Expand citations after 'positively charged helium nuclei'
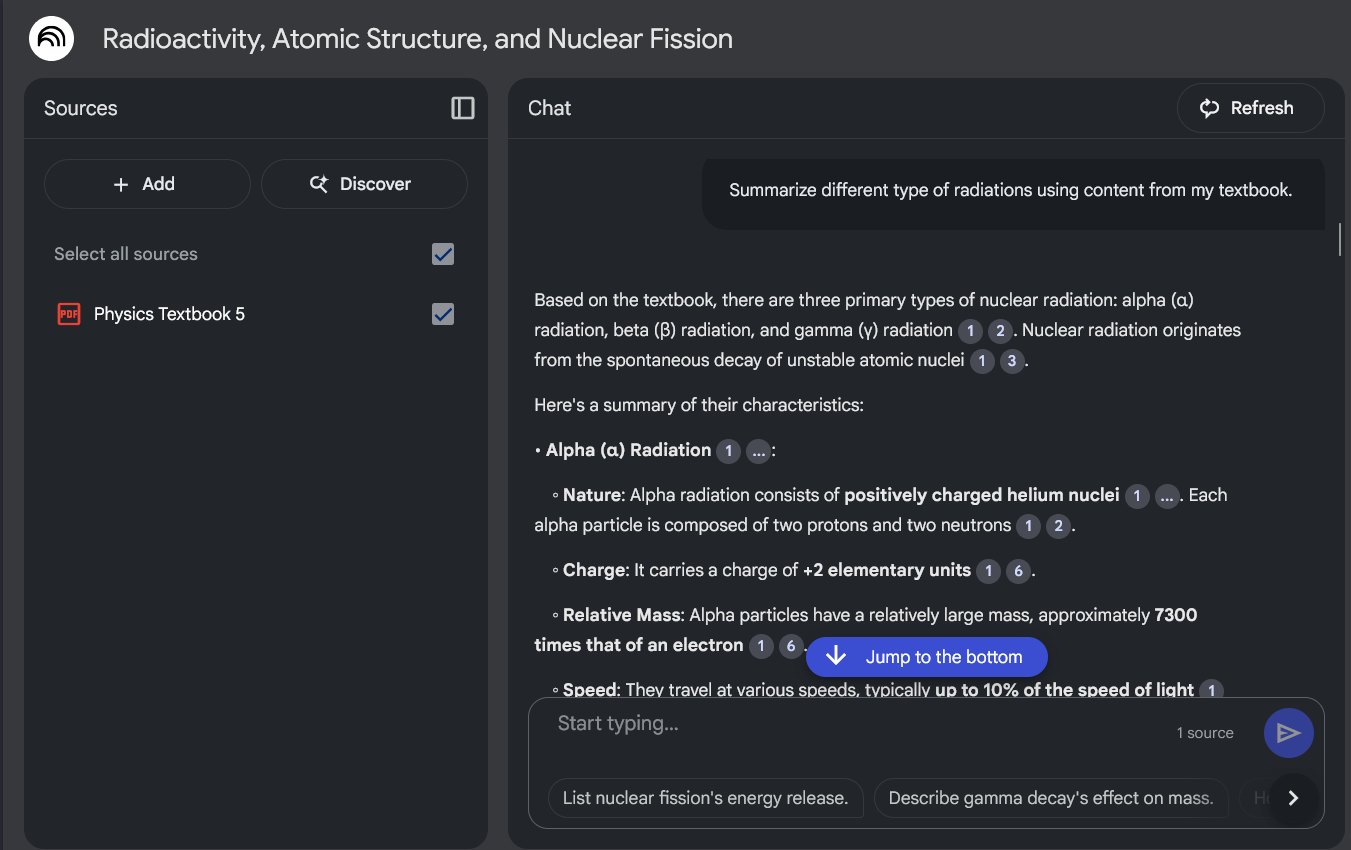 pyautogui.click(x=1166, y=496)
